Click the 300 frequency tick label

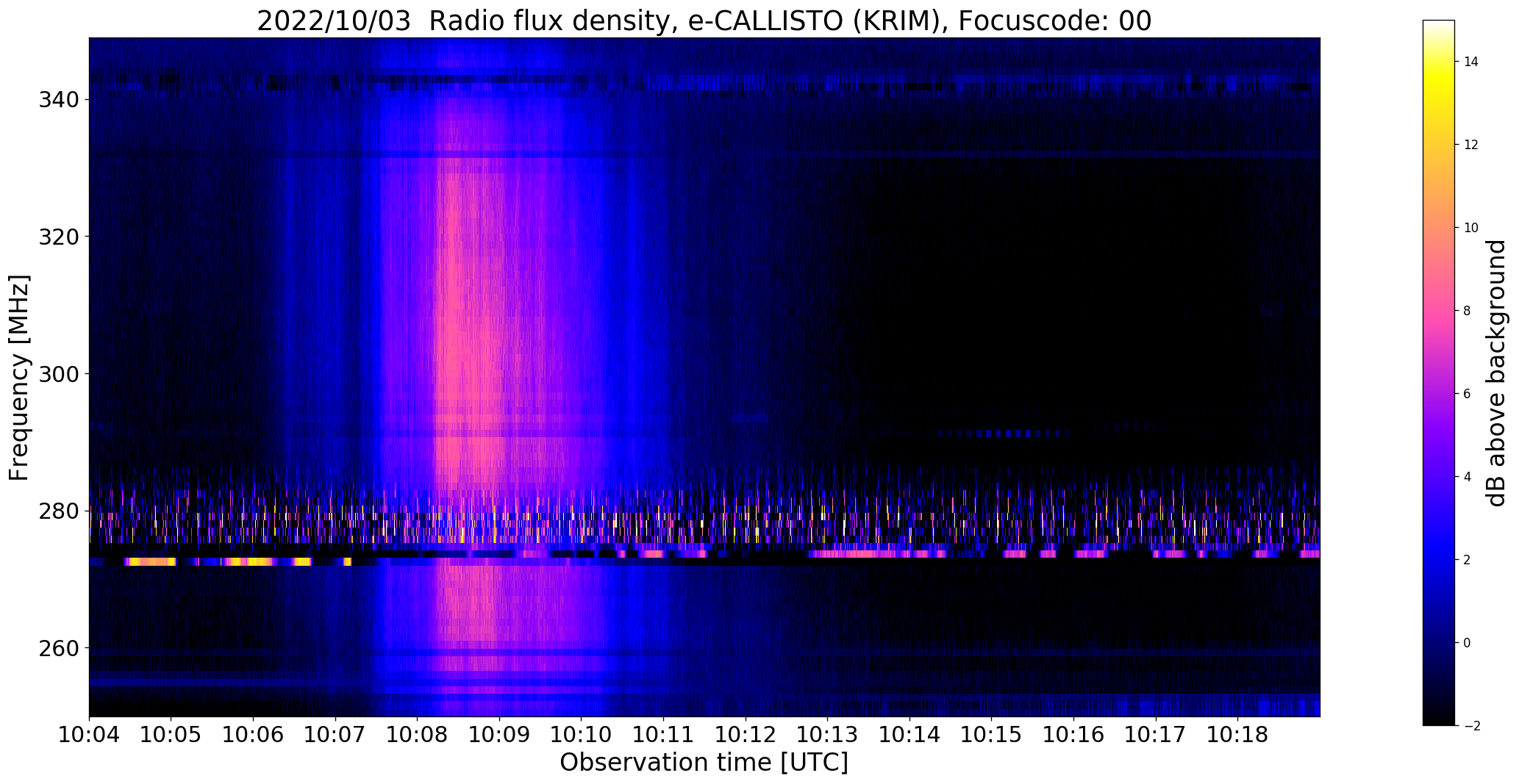(59, 374)
